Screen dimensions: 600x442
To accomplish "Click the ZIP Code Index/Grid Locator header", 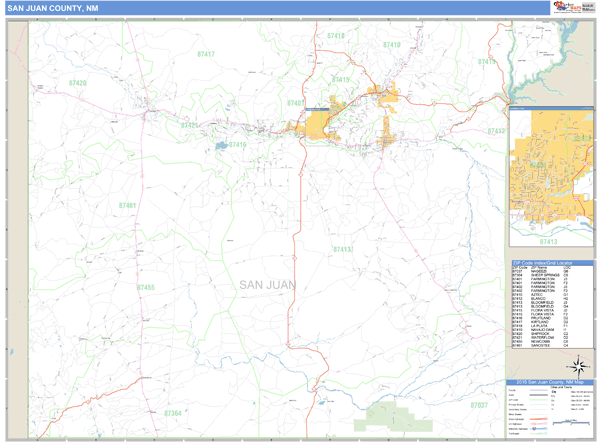I will point(551,263).
